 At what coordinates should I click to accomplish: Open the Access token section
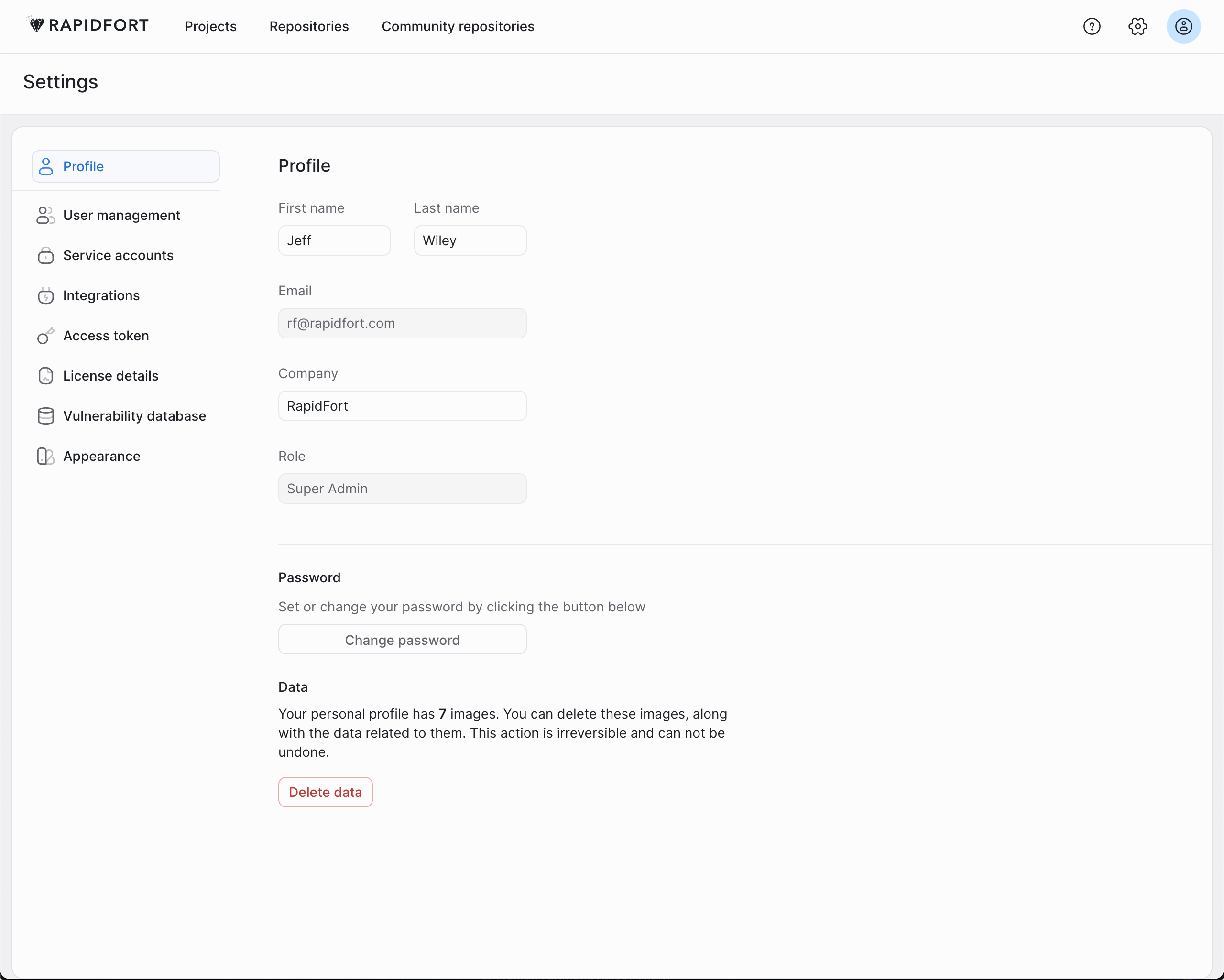click(x=125, y=336)
